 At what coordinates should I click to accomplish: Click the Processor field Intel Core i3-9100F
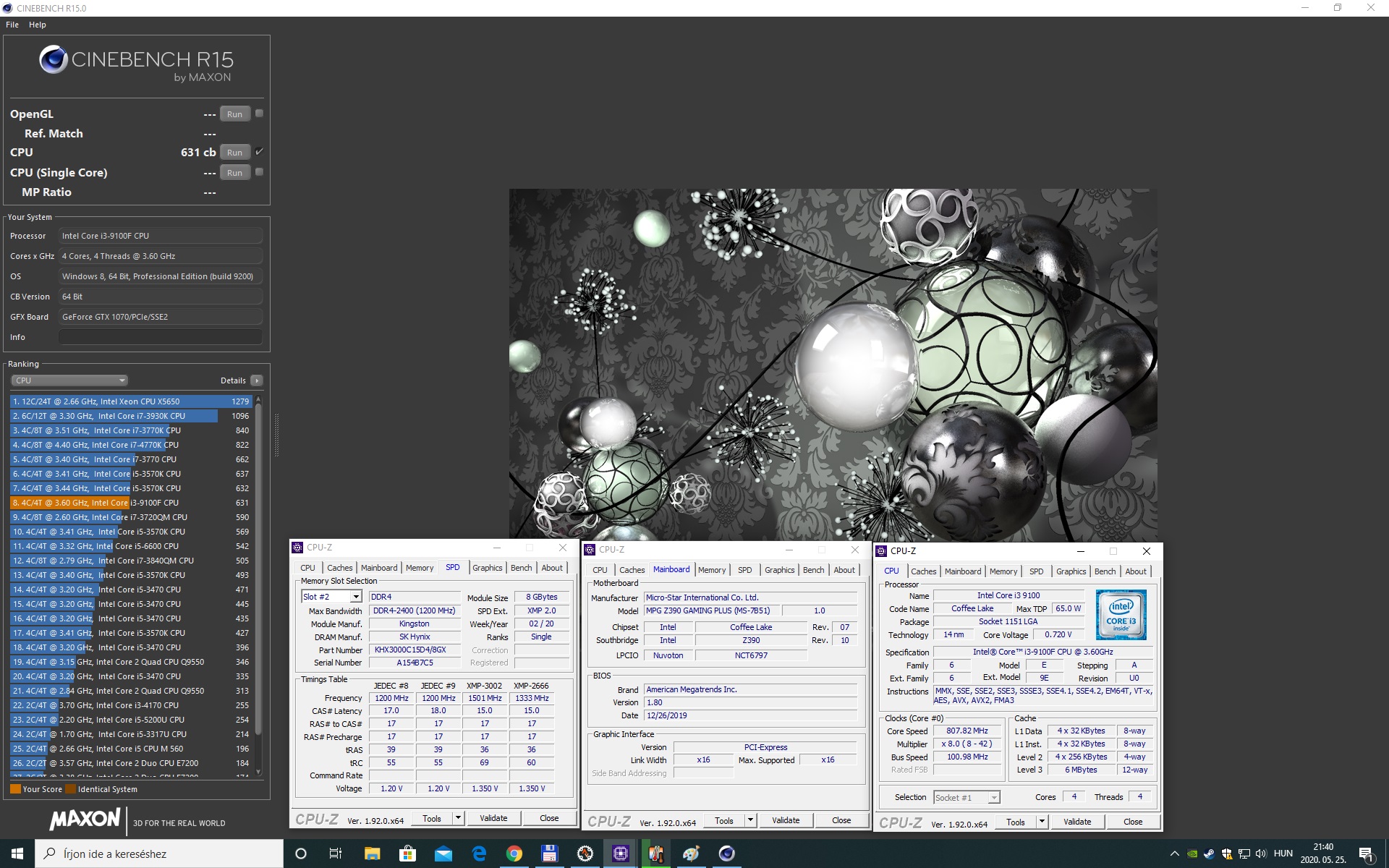(161, 236)
